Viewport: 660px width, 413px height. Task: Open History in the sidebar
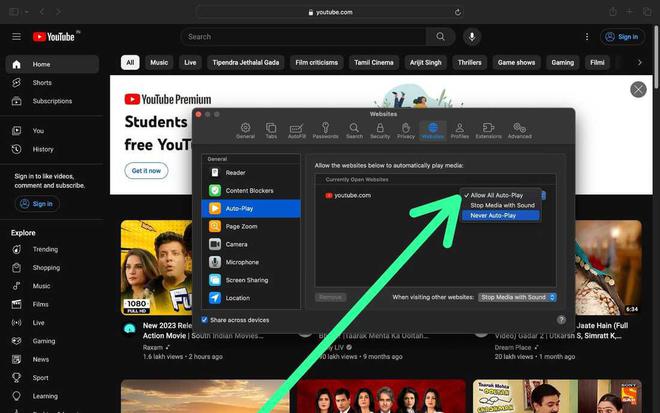pos(52,149)
